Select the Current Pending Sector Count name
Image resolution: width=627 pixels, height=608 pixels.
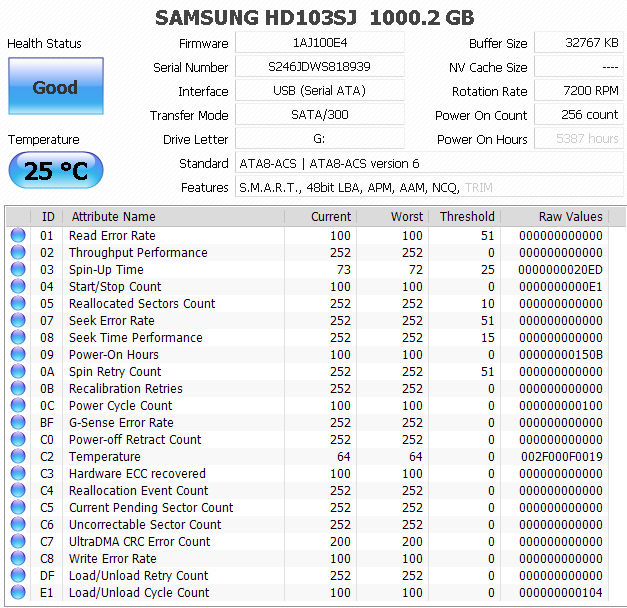151,508
